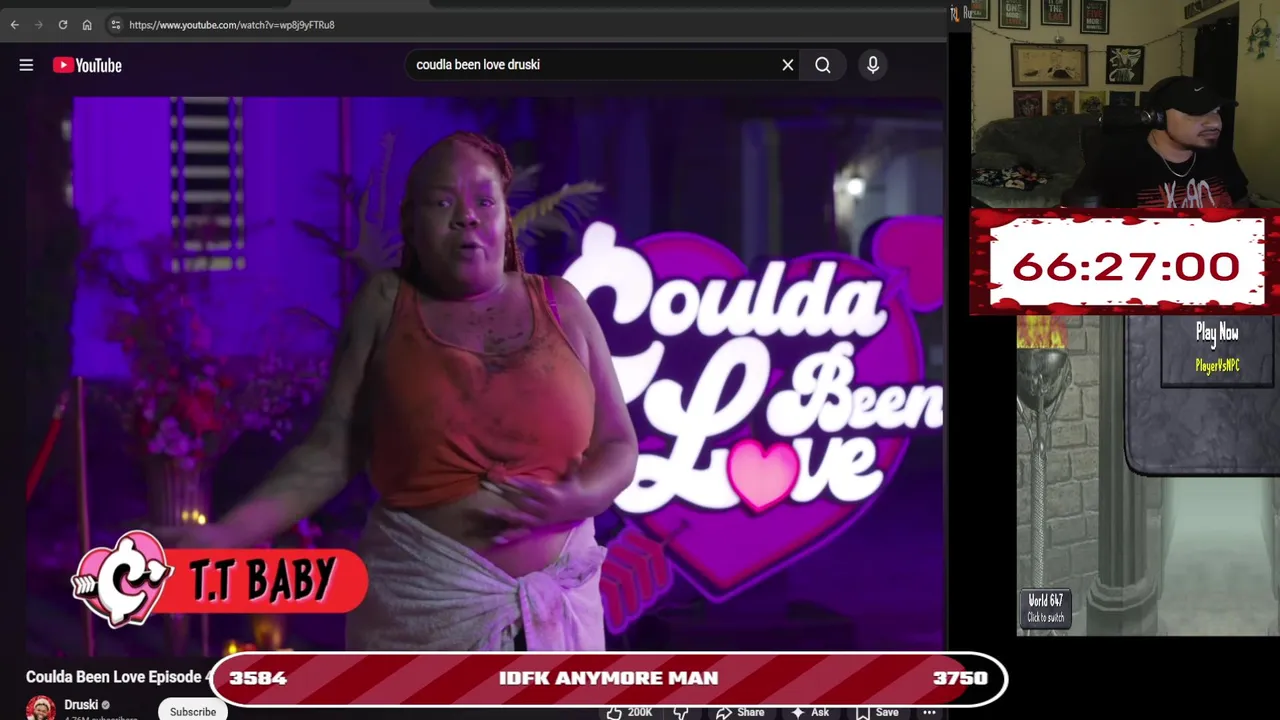The width and height of the screenshot is (1280, 720).
Task: Share this video
Action: 740,712
